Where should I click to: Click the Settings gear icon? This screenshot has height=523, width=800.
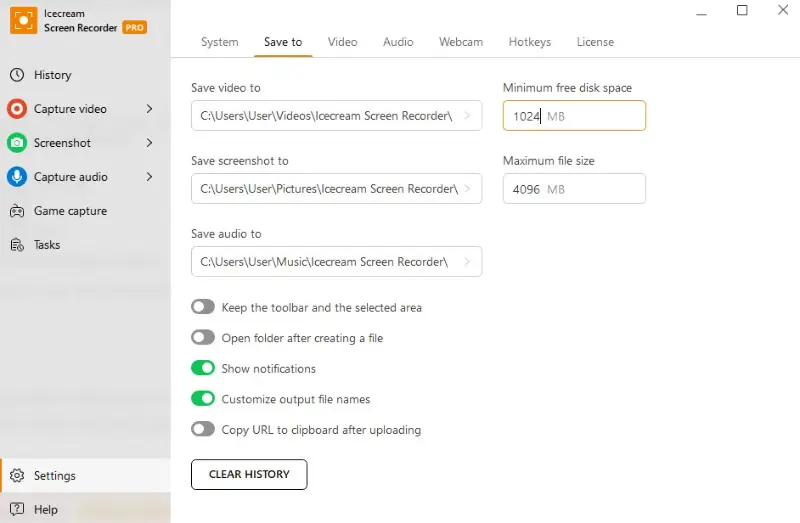point(17,476)
